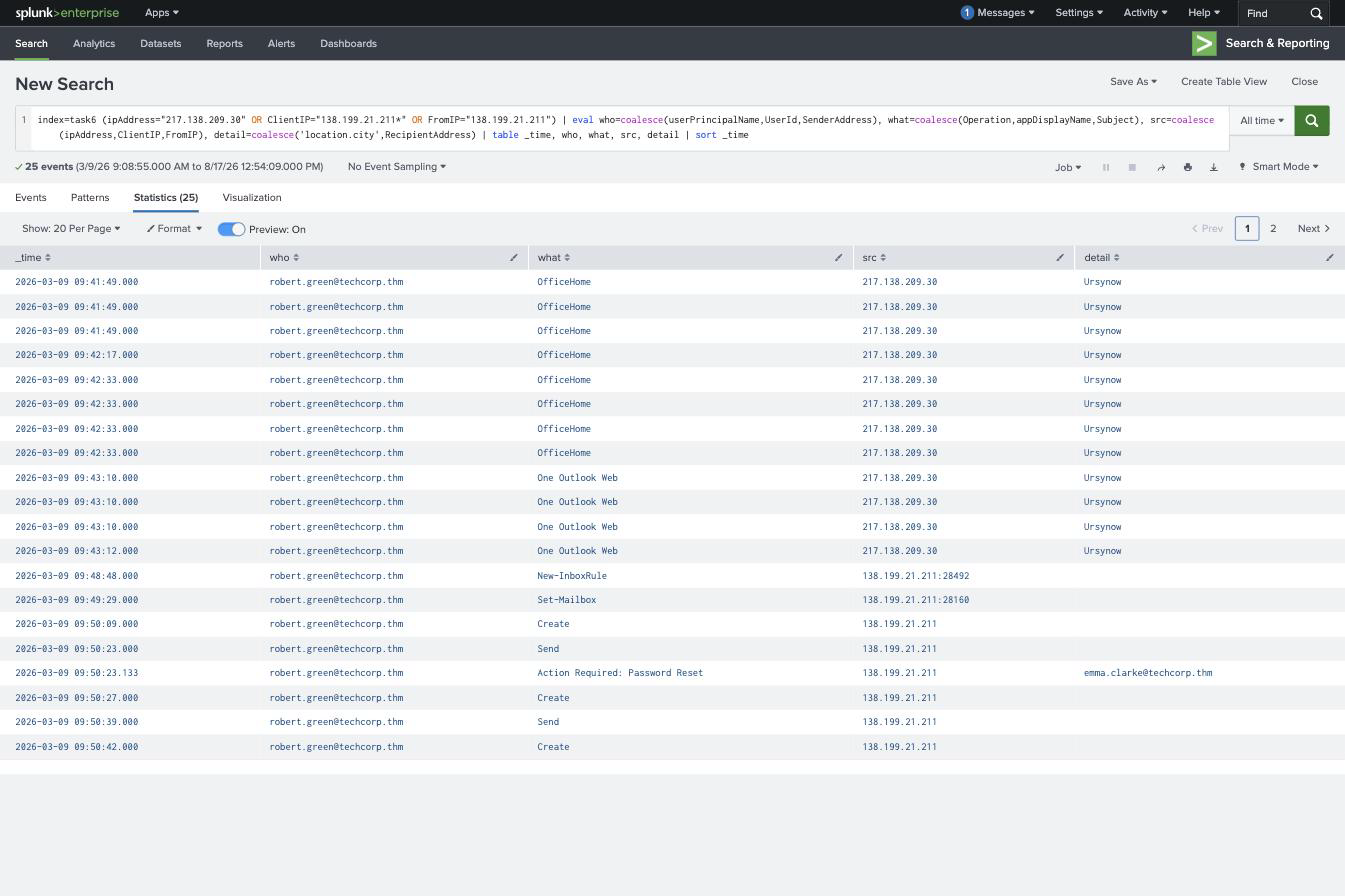Toggle the Preview switch off
The height and width of the screenshot is (896, 1345).
[231, 229]
